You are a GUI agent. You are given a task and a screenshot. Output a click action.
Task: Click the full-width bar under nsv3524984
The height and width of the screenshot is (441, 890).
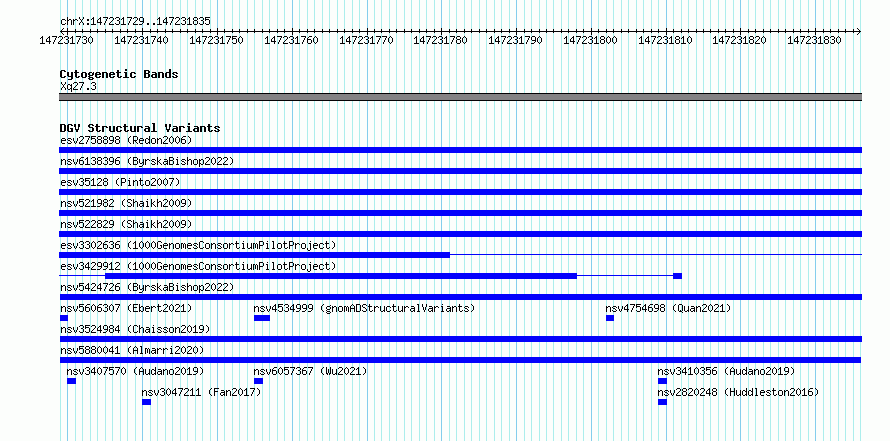pyautogui.click(x=460, y=339)
